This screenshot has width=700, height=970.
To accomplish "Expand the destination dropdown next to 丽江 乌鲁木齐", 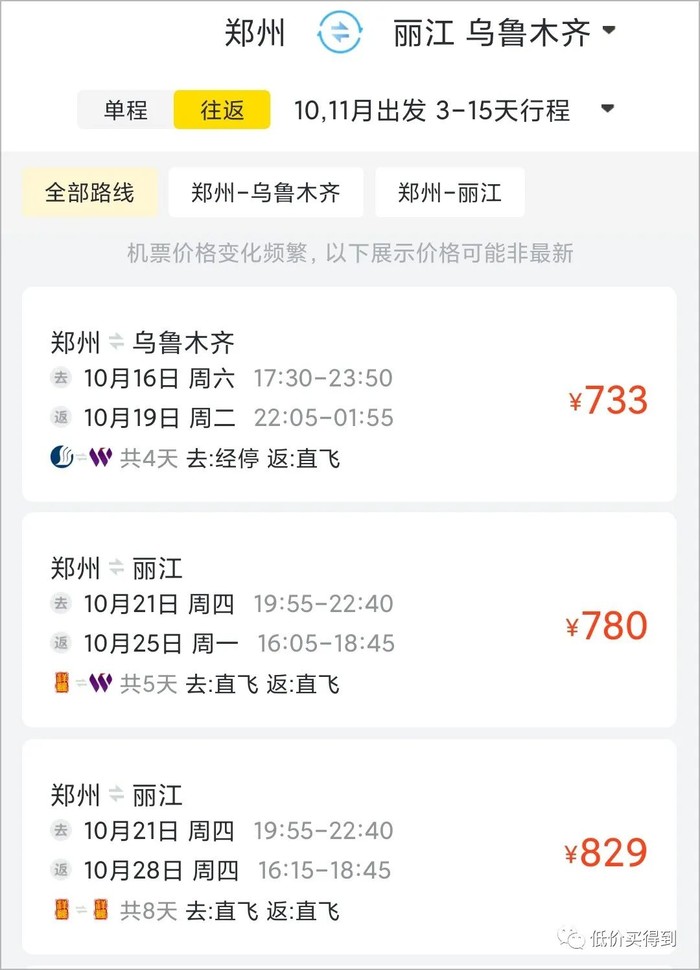I will pos(609,32).
